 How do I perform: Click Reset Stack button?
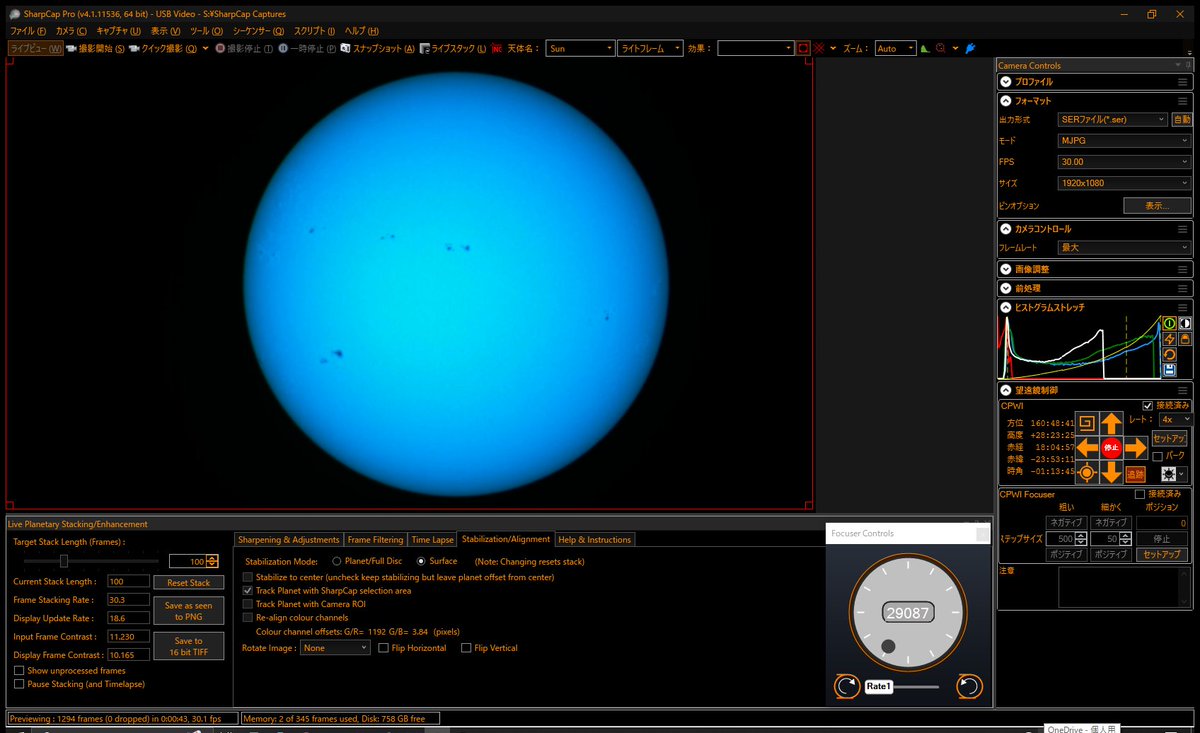[x=188, y=582]
